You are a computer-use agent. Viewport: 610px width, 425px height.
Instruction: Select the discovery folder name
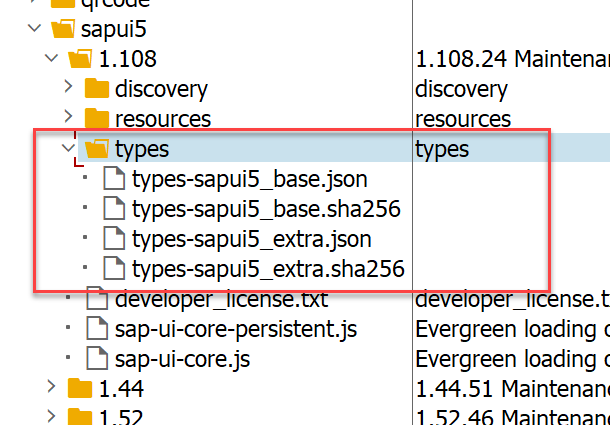[x=161, y=90]
